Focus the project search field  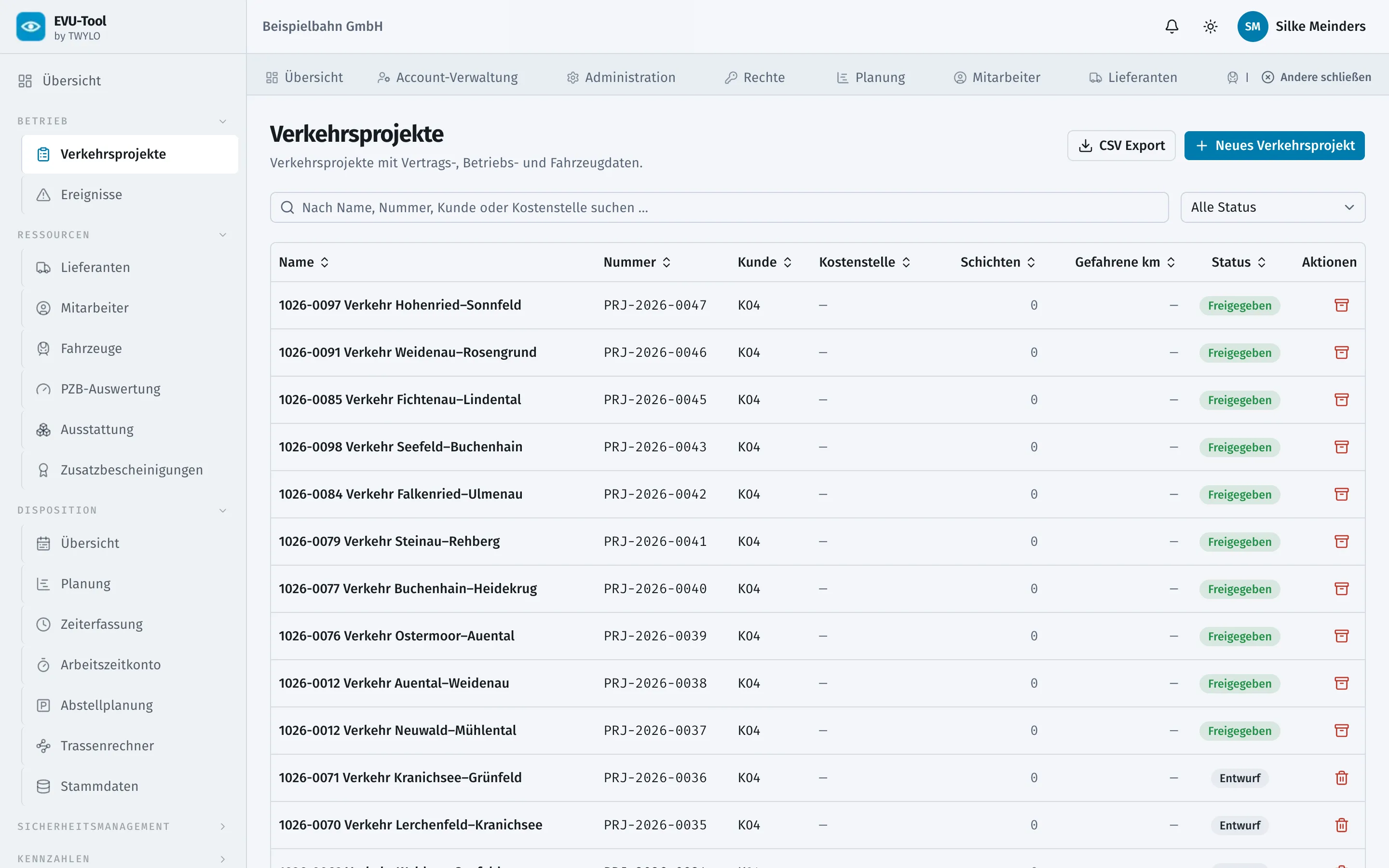[x=719, y=207]
